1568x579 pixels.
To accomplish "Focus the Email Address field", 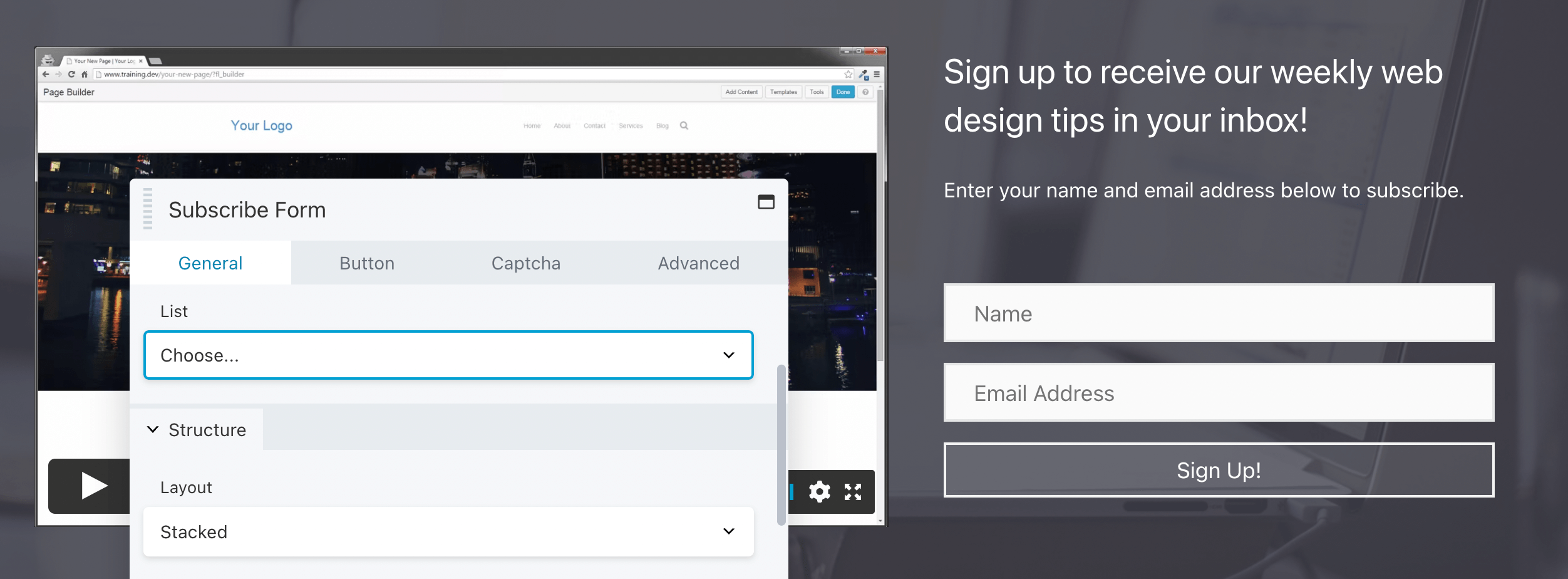I will (x=1219, y=393).
